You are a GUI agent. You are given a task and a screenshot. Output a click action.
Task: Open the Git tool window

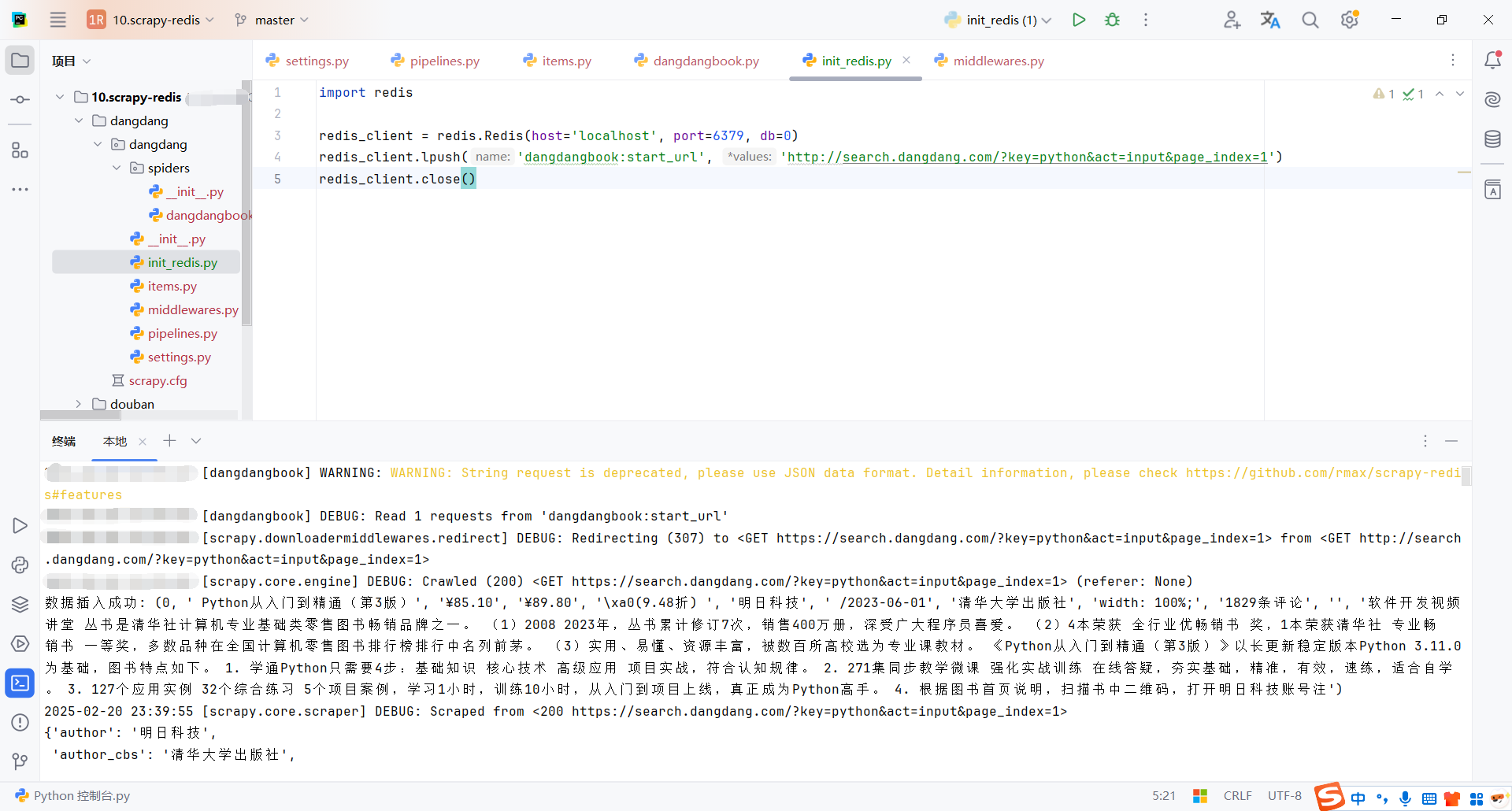click(20, 761)
